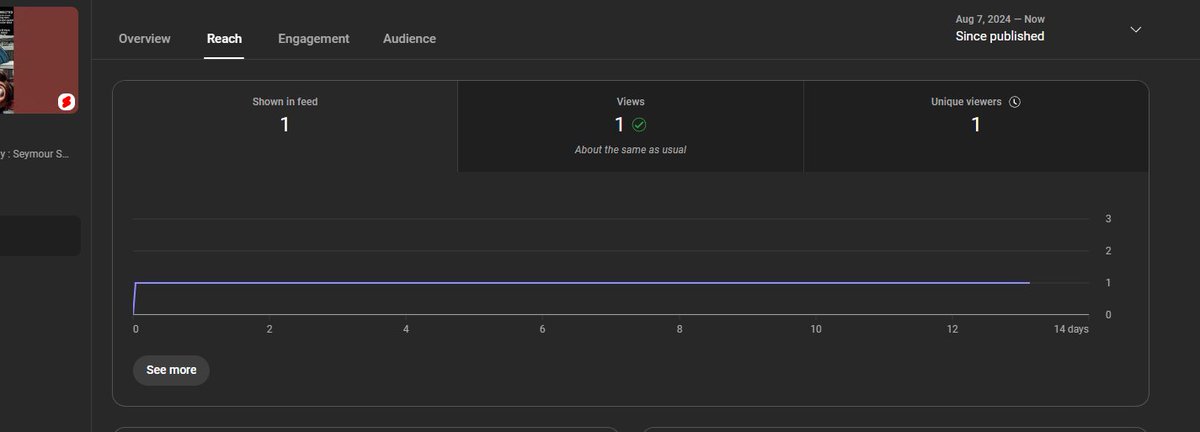Screen dimensions: 1200x432
Task: Select the 'Shown in feed' metric card
Action: 285,126
